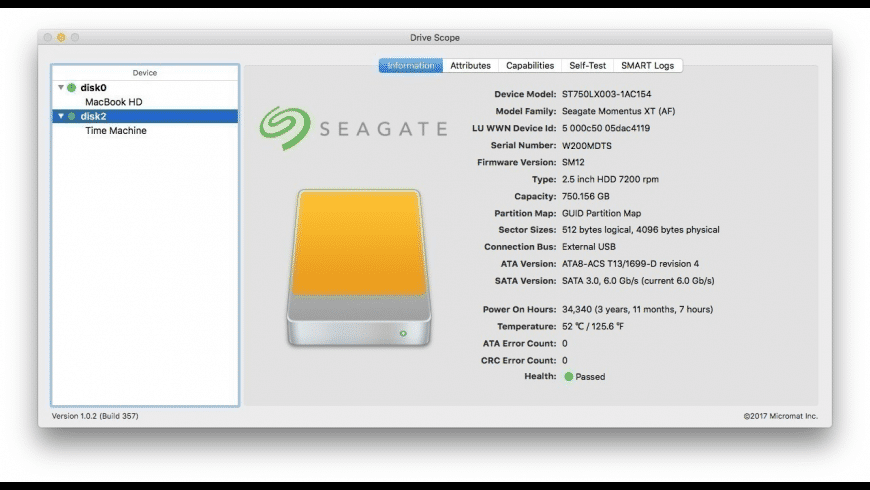
Task: Click the LU WWN Device Id value
Action: coord(606,128)
